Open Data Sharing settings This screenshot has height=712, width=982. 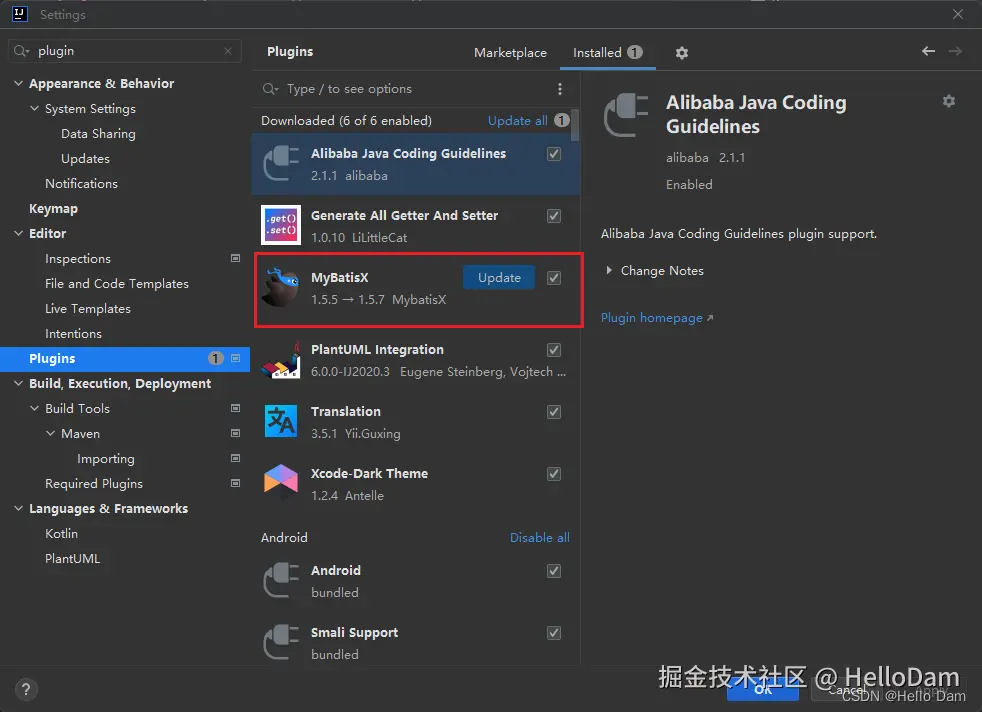[x=98, y=133]
